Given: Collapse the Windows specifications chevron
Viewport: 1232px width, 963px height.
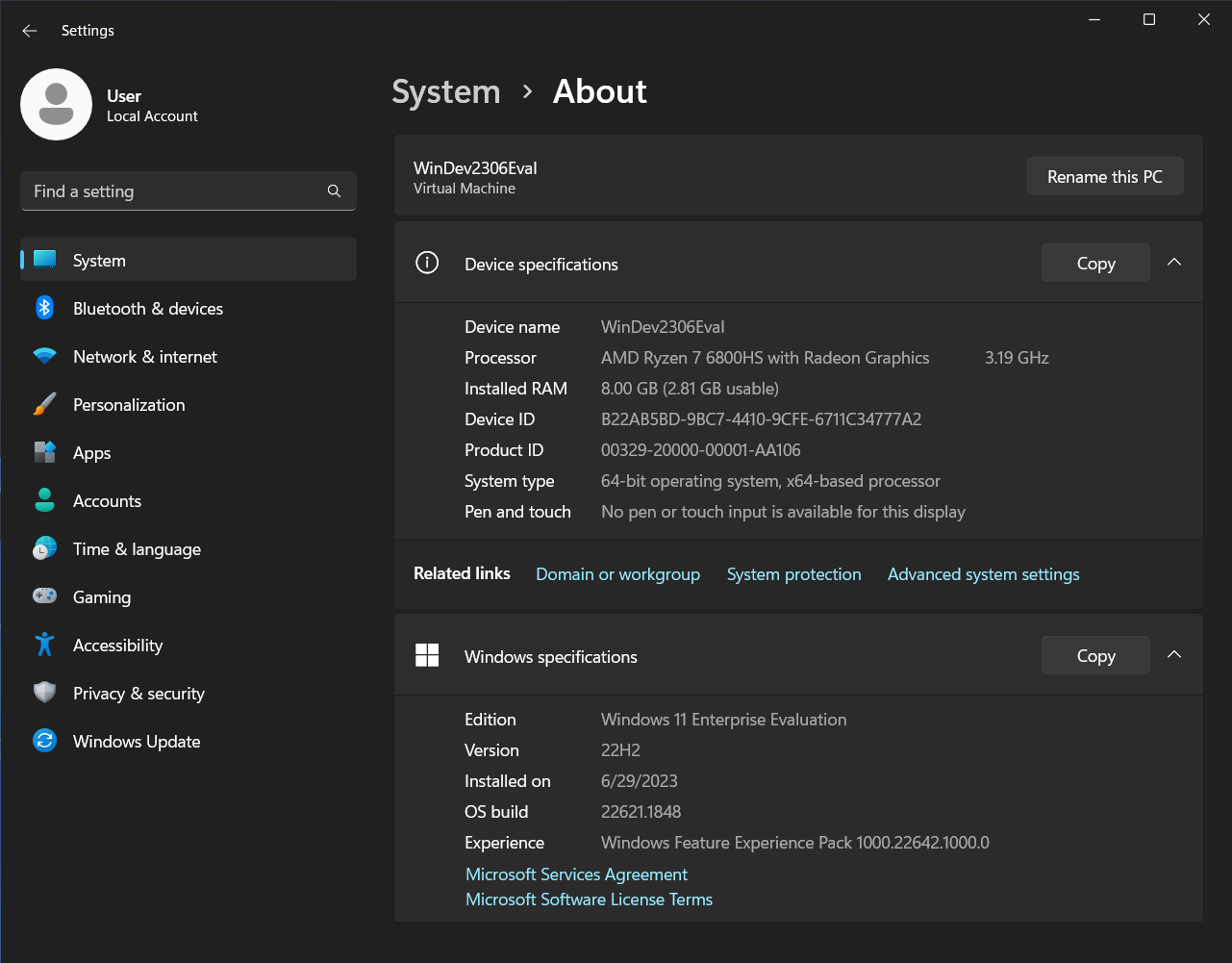Looking at the screenshot, I should pos(1173,655).
